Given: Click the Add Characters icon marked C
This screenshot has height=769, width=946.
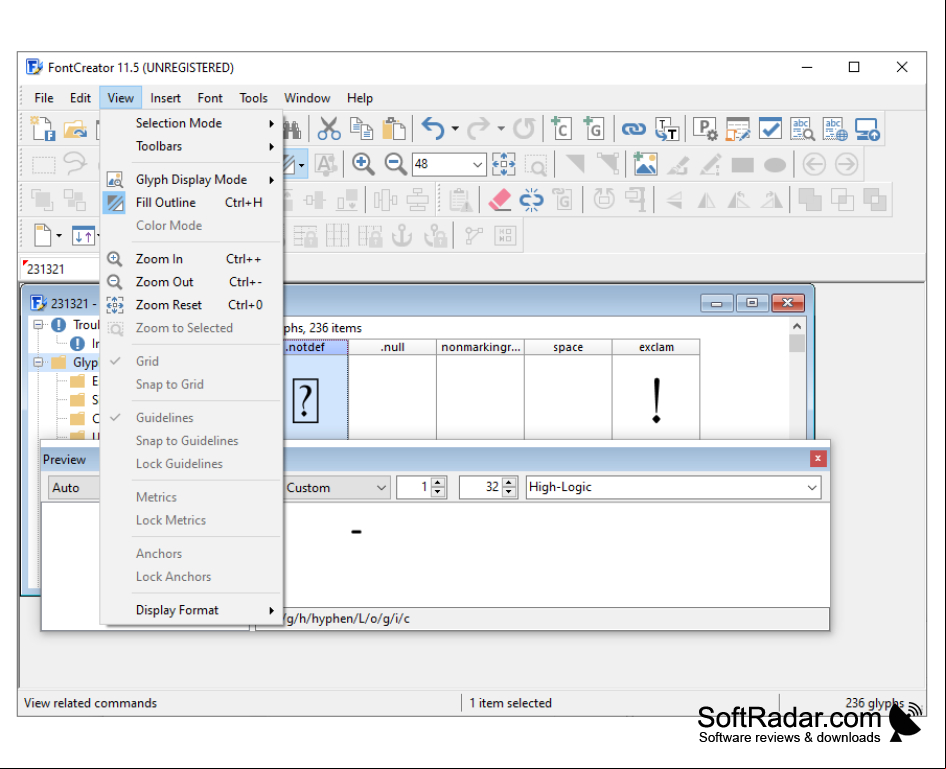Looking at the screenshot, I should 562,128.
